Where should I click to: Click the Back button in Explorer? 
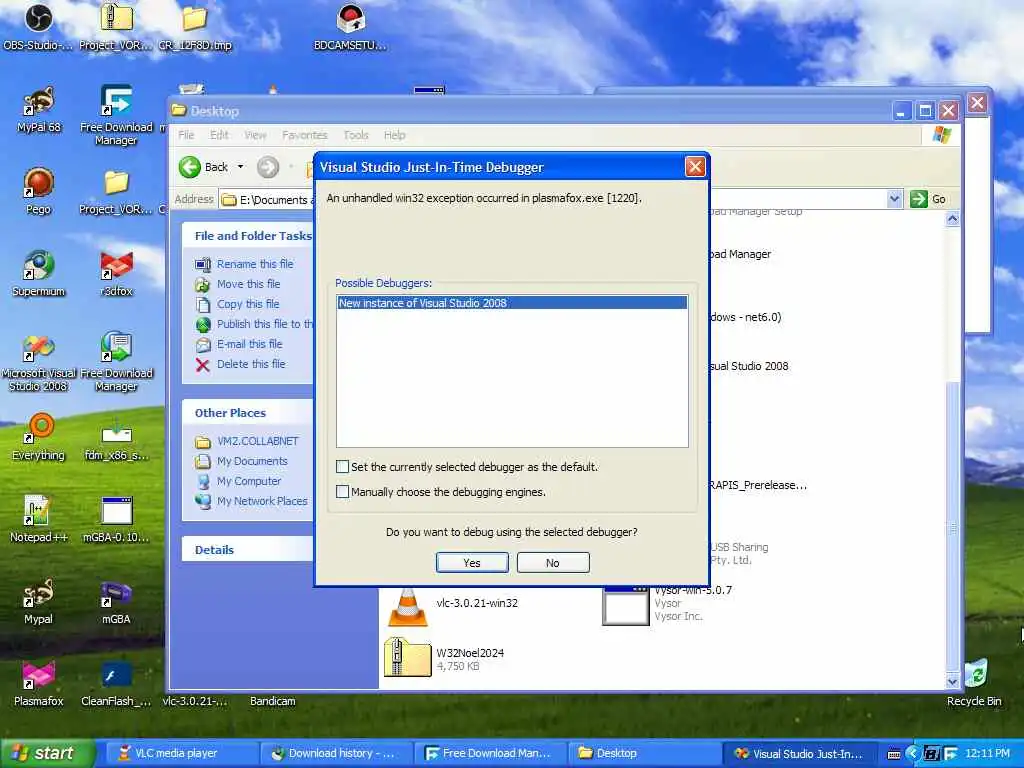point(204,167)
